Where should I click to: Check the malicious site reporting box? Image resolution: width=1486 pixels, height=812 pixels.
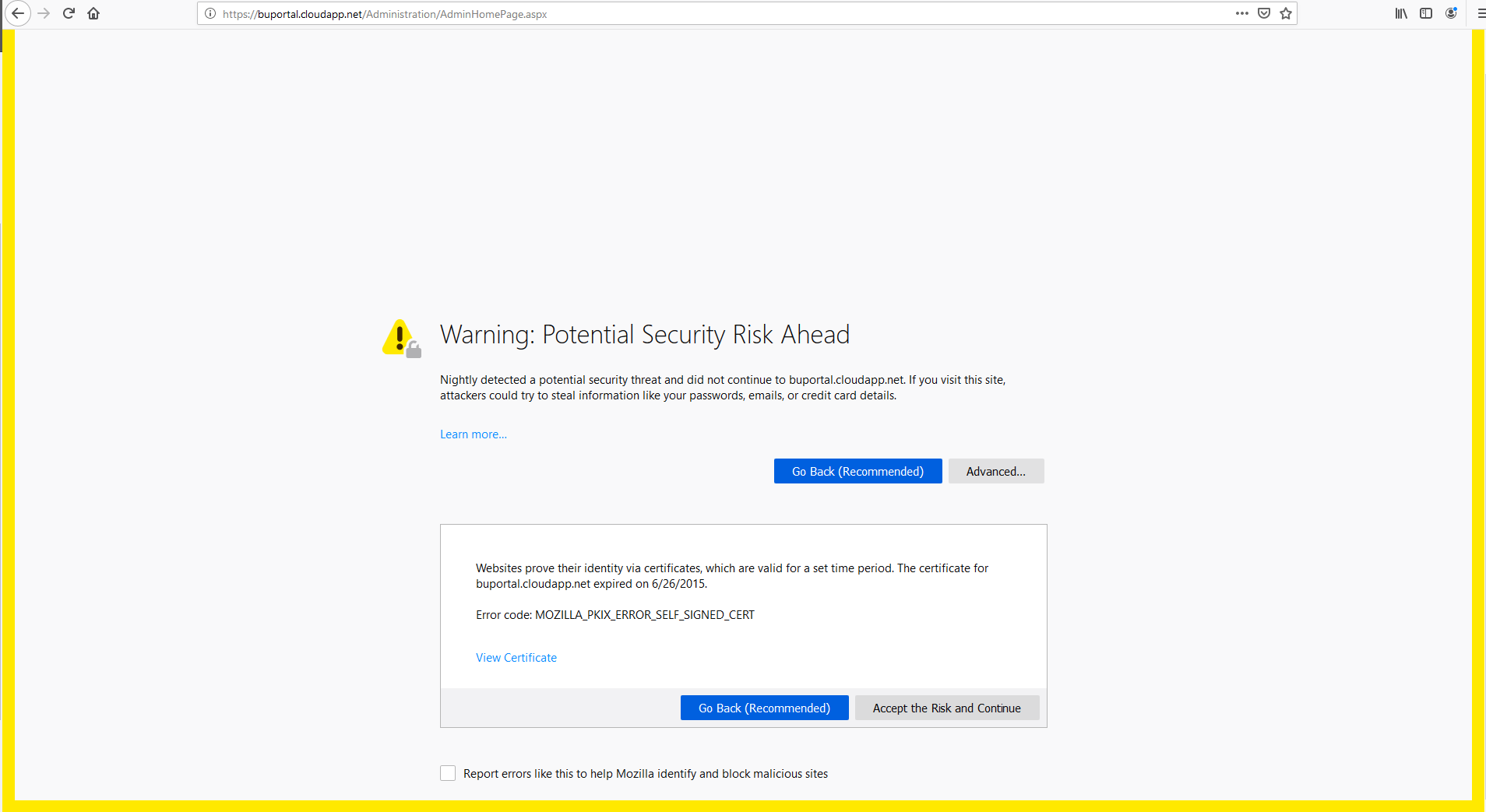point(448,773)
